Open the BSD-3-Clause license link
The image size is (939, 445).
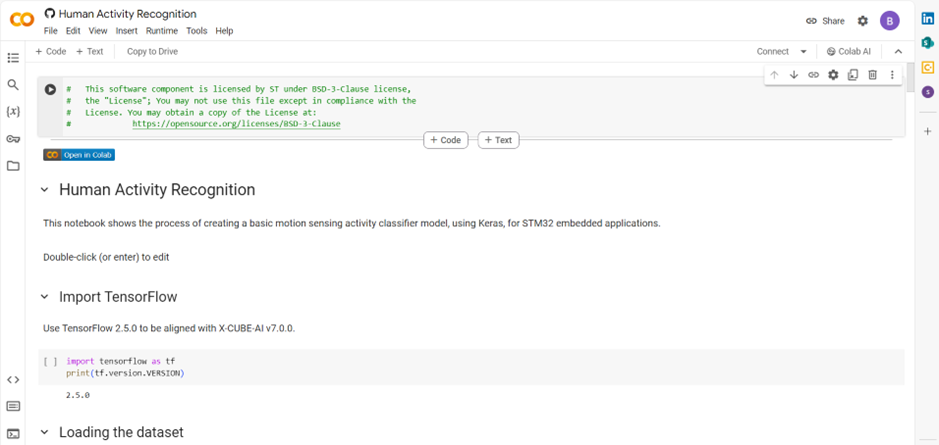(x=236, y=124)
